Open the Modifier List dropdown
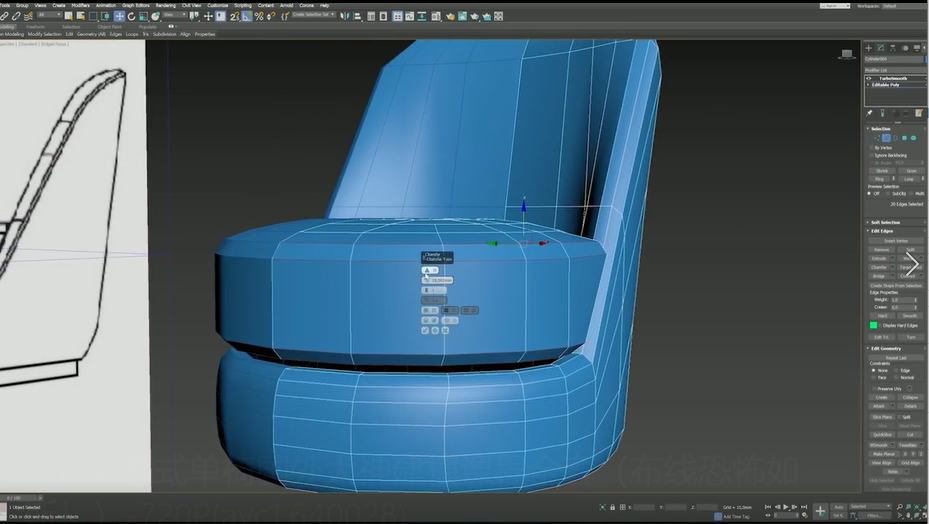The width and height of the screenshot is (929, 524). pyautogui.click(x=895, y=70)
